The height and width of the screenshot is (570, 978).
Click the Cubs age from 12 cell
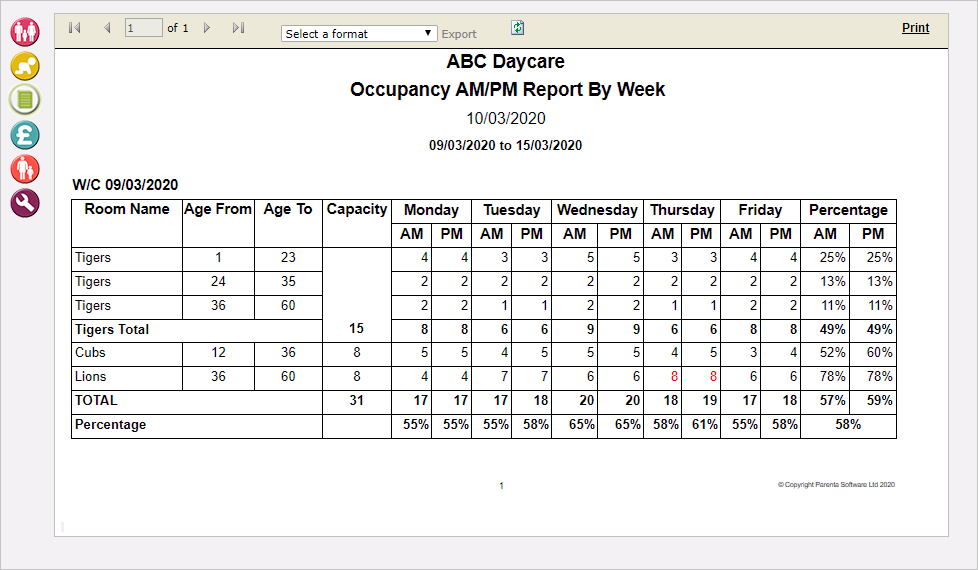click(218, 353)
